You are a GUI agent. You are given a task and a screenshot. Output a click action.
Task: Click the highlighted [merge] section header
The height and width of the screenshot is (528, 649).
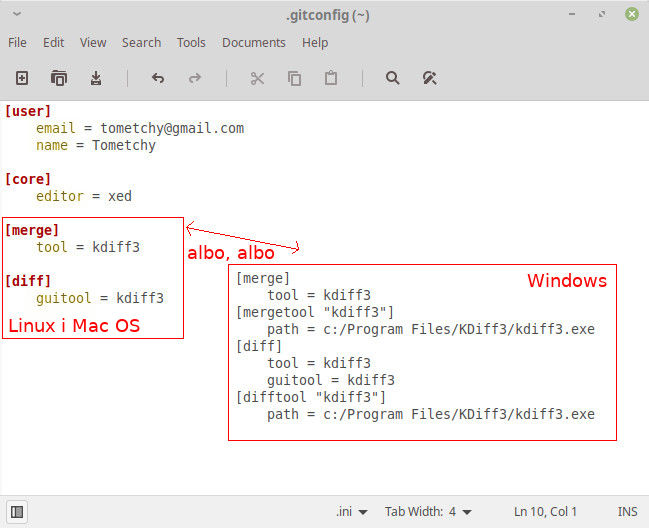click(32, 230)
